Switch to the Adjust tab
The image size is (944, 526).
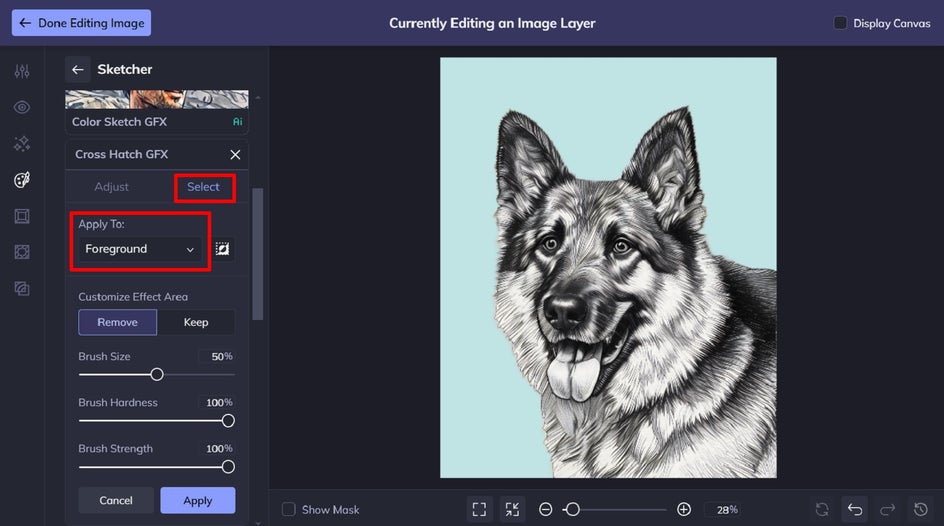(111, 187)
